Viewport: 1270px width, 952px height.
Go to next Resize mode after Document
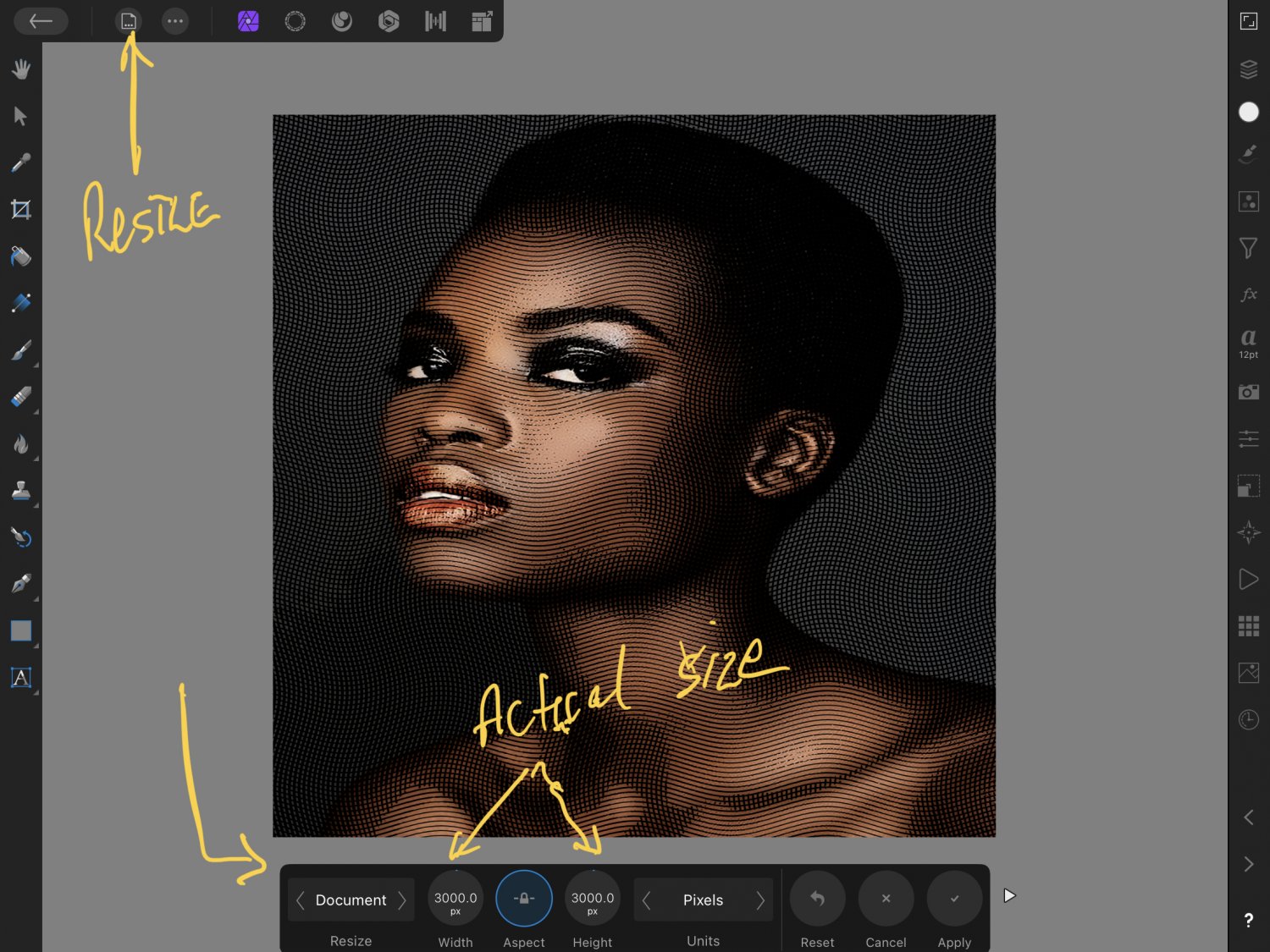click(402, 900)
